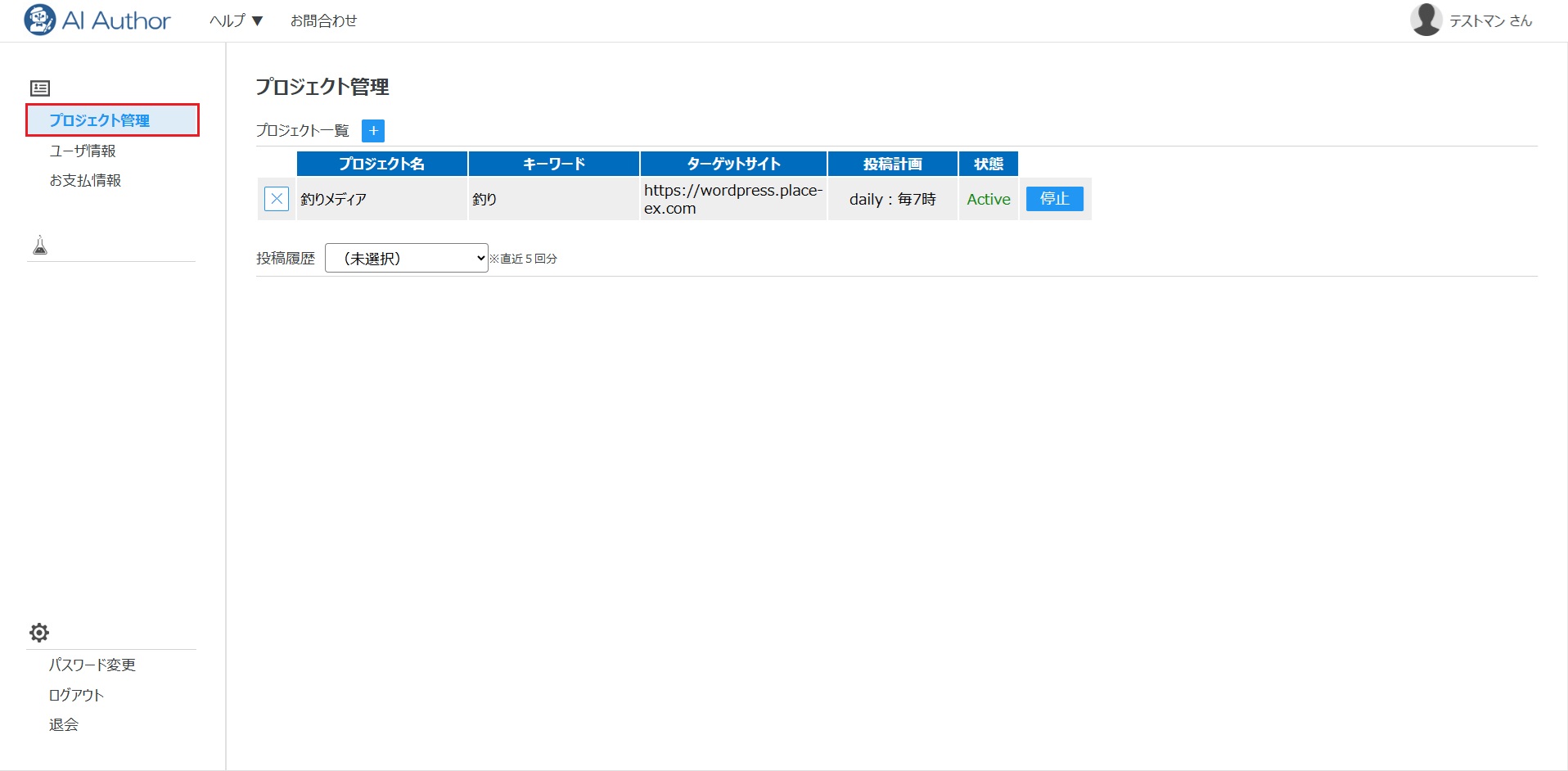Click the user avatar icon
This screenshot has width=1568, height=771.
[1426, 20]
